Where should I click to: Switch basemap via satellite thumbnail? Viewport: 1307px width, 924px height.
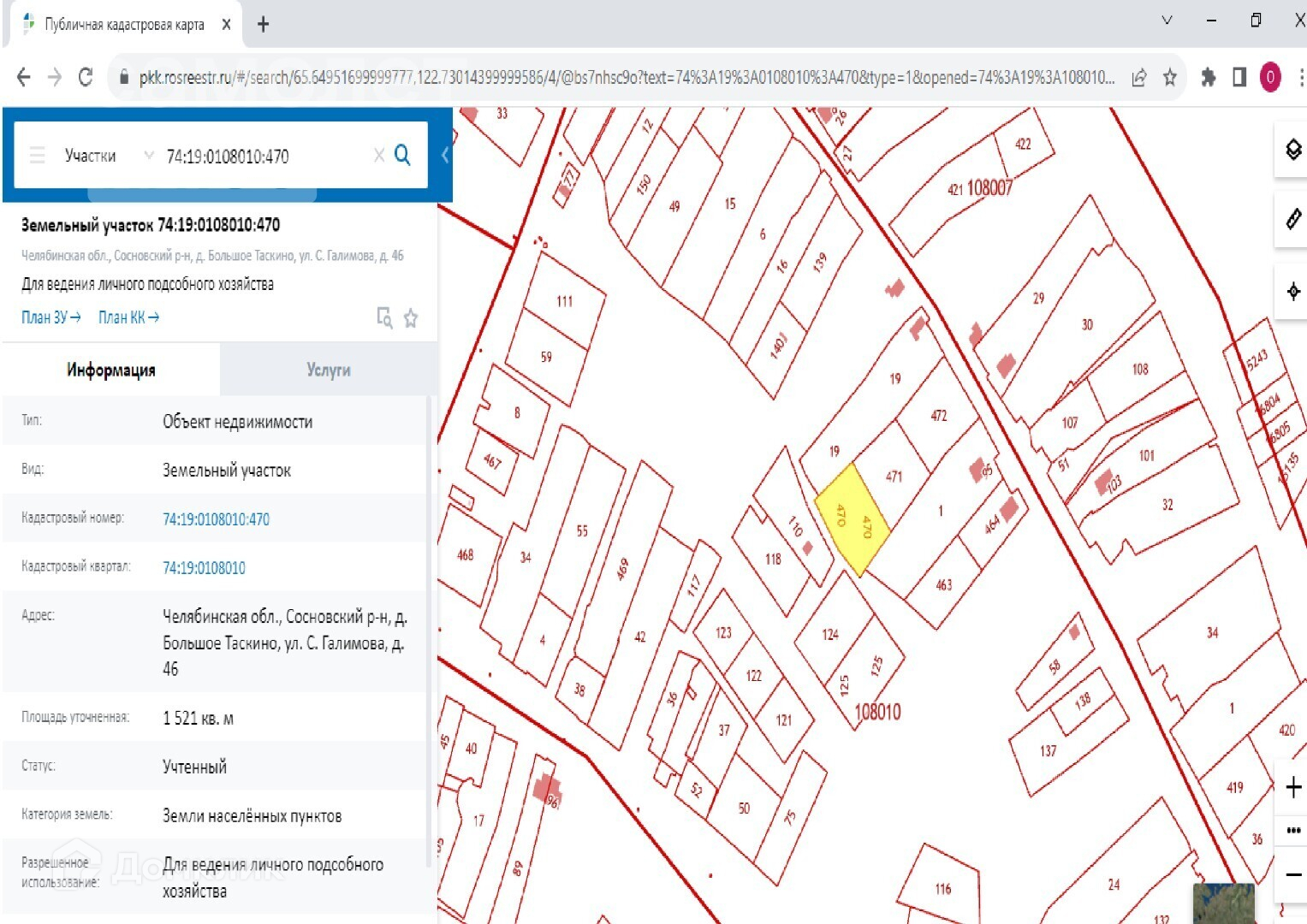pyautogui.click(x=1223, y=903)
